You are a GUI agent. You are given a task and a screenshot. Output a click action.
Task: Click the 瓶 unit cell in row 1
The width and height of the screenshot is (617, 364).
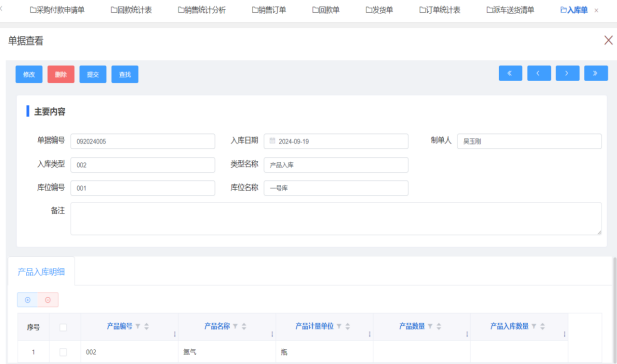325,352
